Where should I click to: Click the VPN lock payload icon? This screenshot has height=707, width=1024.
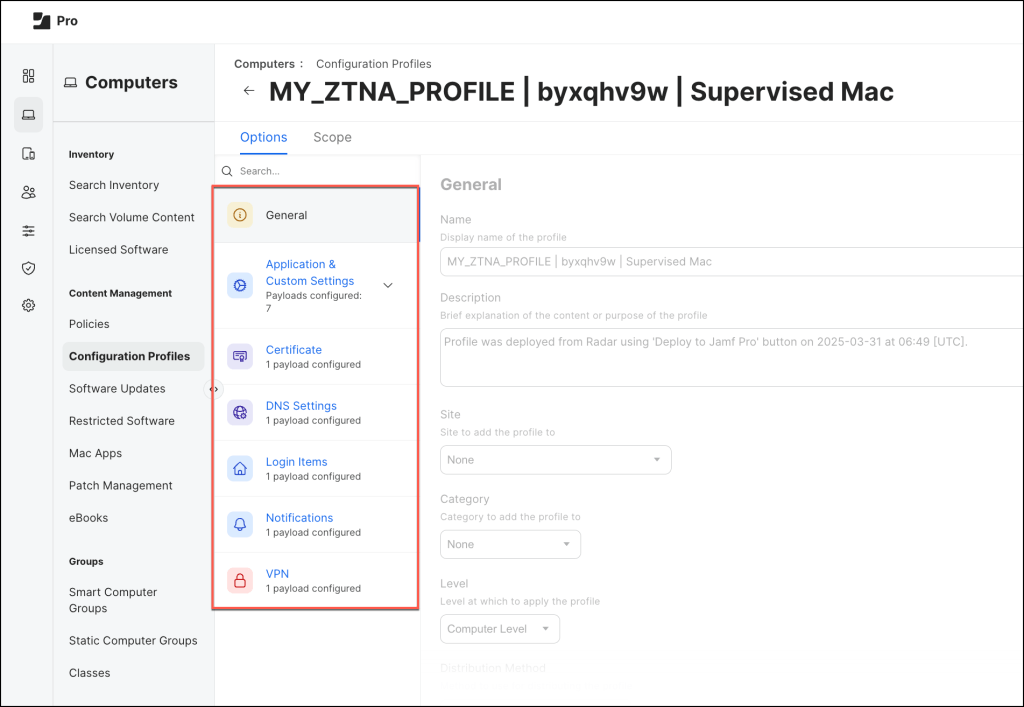tap(240, 581)
